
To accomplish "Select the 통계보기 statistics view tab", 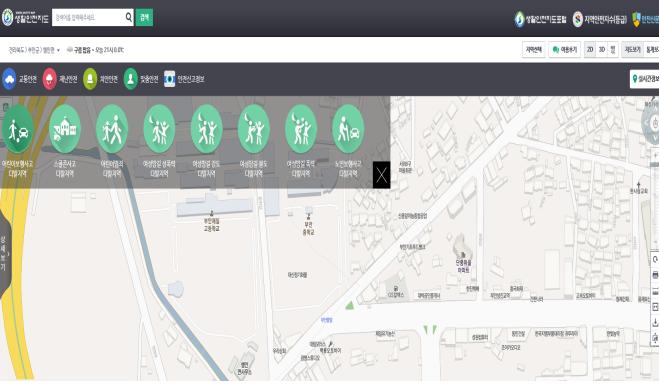I will (651, 50).
